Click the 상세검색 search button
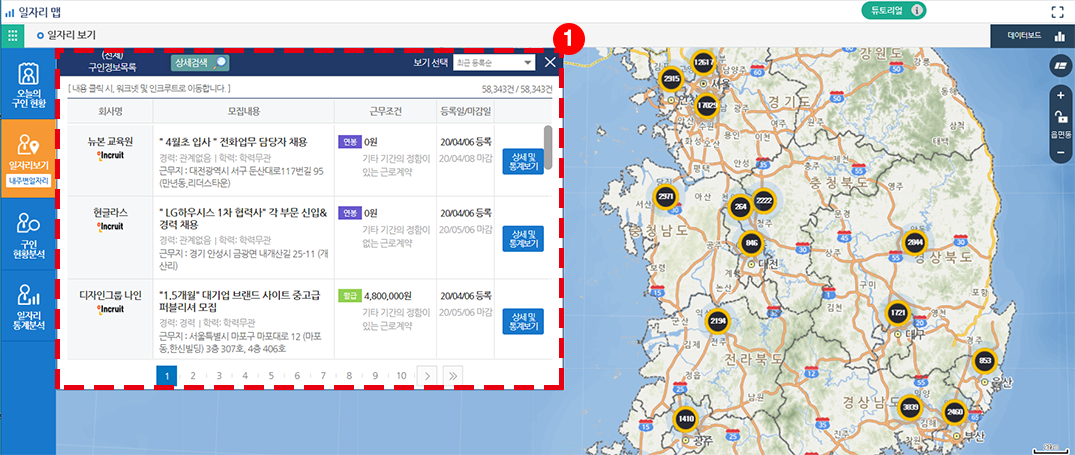This screenshot has height=455, width=1075. coord(199,62)
